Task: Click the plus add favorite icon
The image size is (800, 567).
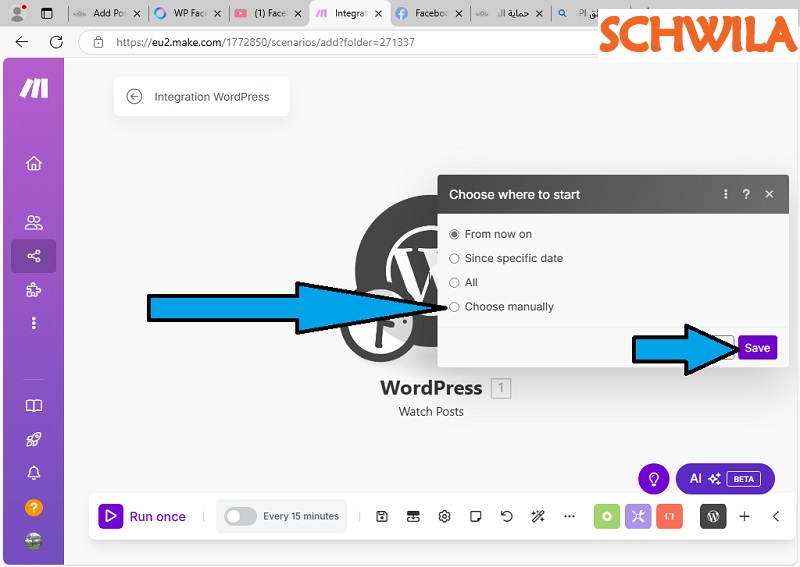Action: pos(744,516)
